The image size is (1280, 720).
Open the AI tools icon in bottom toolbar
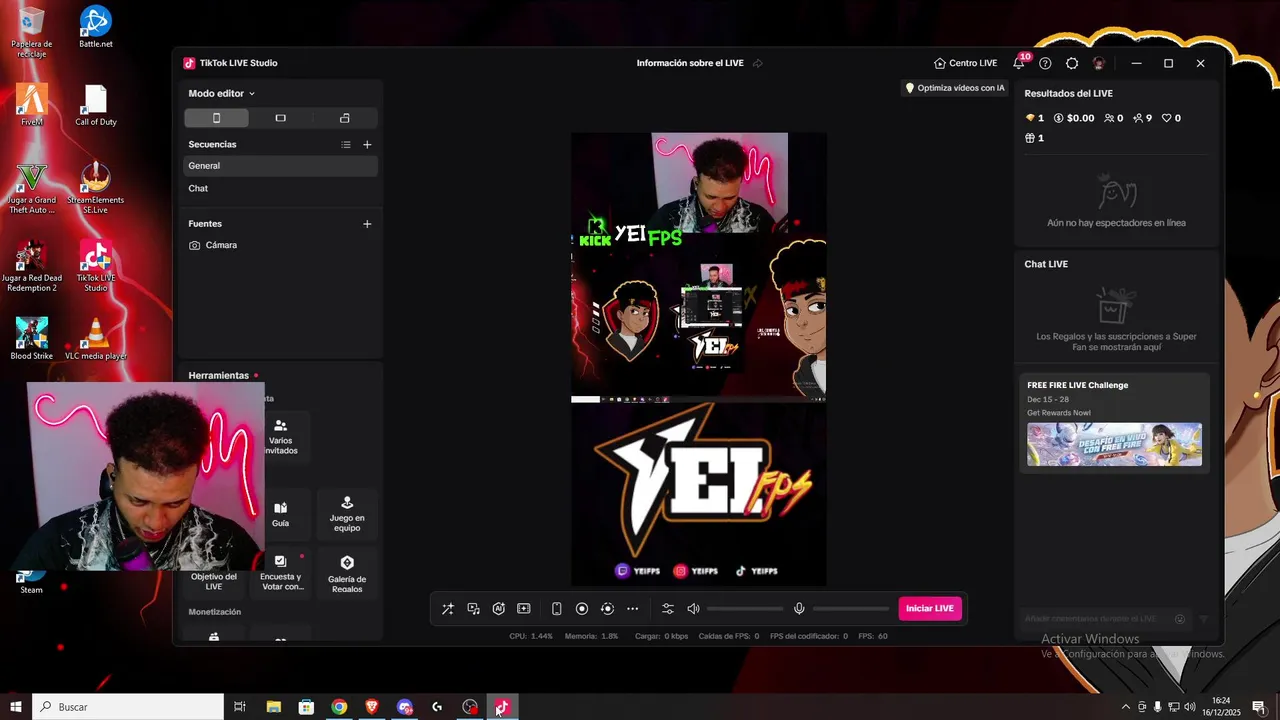pyautogui.click(x=498, y=609)
